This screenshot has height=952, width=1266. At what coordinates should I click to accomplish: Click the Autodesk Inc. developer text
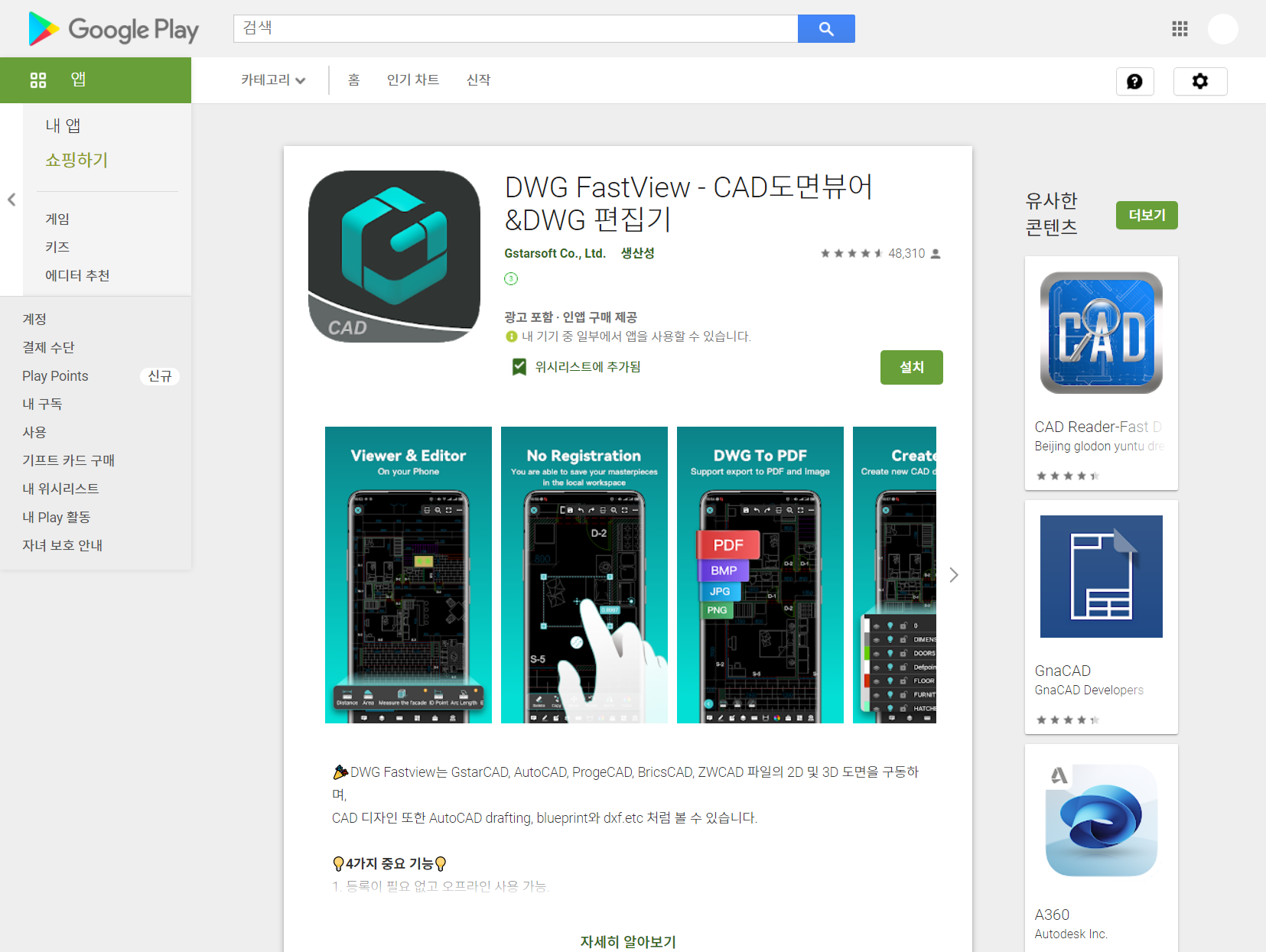tap(1071, 934)
